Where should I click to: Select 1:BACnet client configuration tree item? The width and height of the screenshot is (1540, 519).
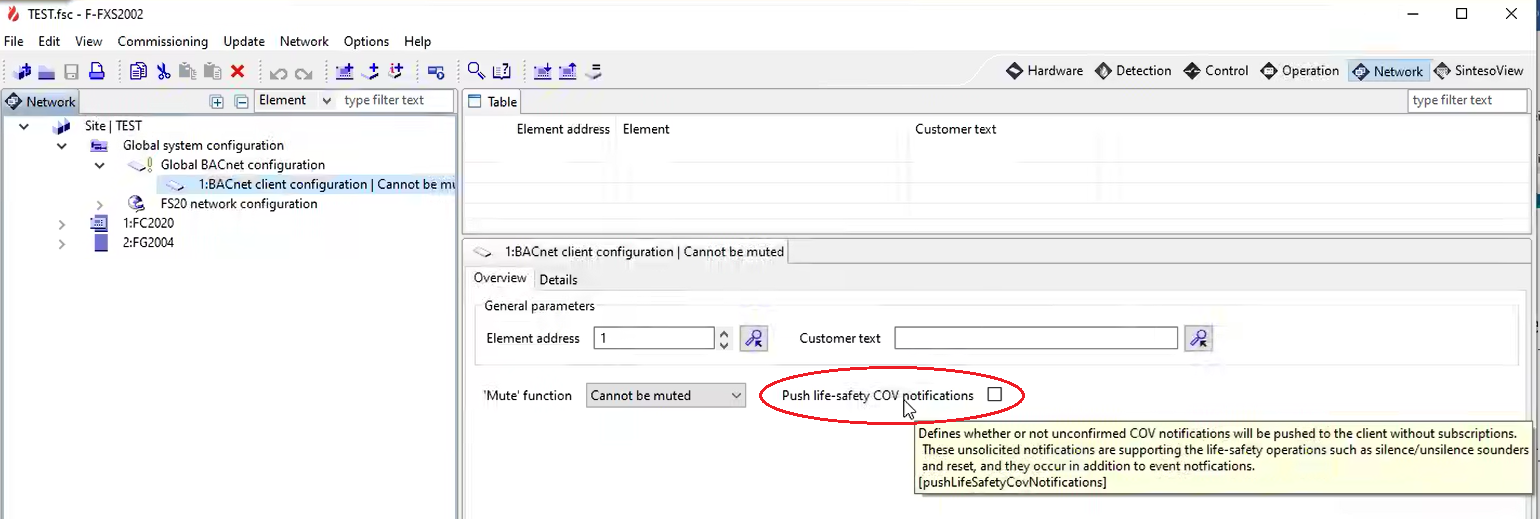click(x=308, y=184)
